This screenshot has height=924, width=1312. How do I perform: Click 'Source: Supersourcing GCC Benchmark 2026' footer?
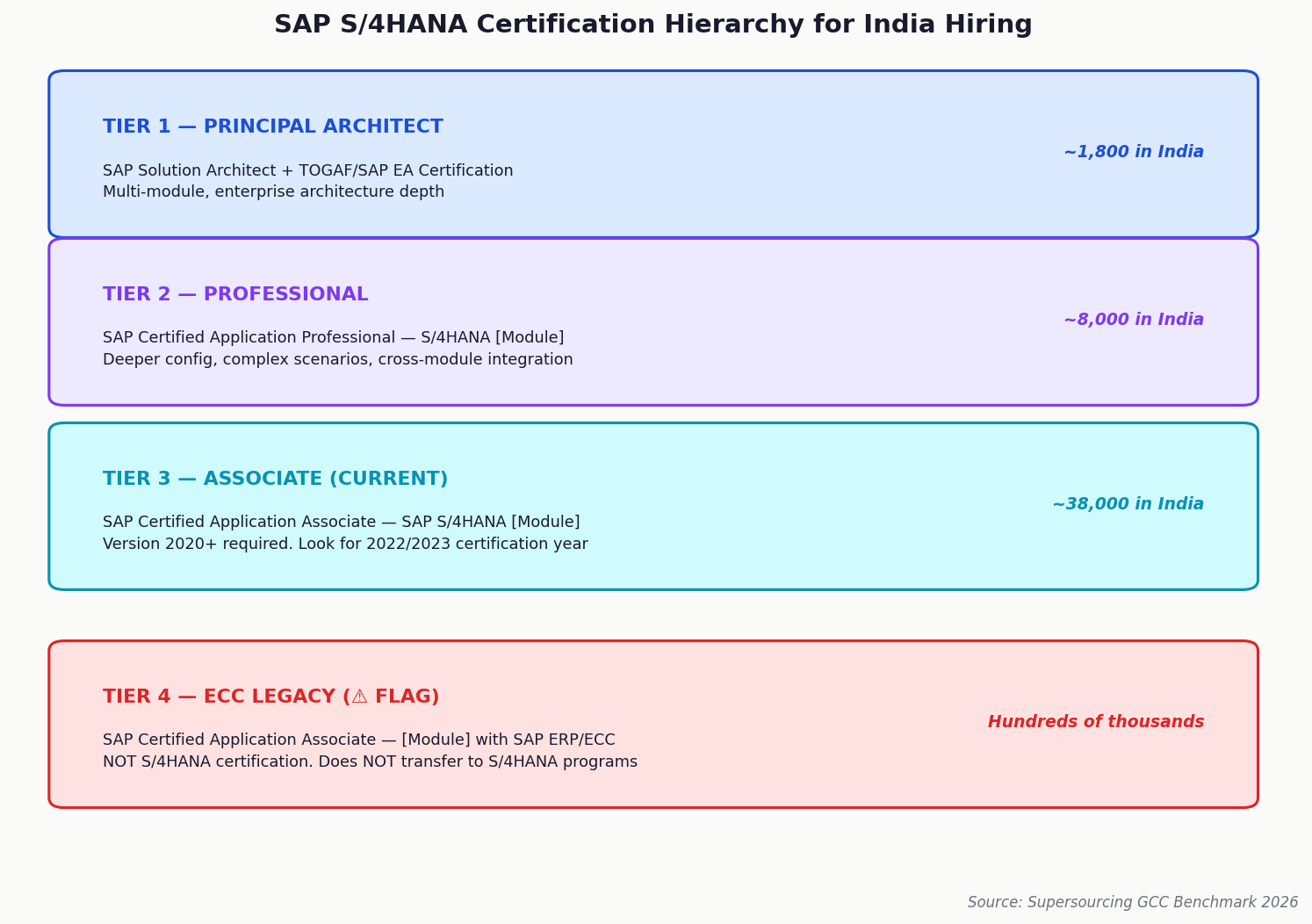tap(1133, 903)
